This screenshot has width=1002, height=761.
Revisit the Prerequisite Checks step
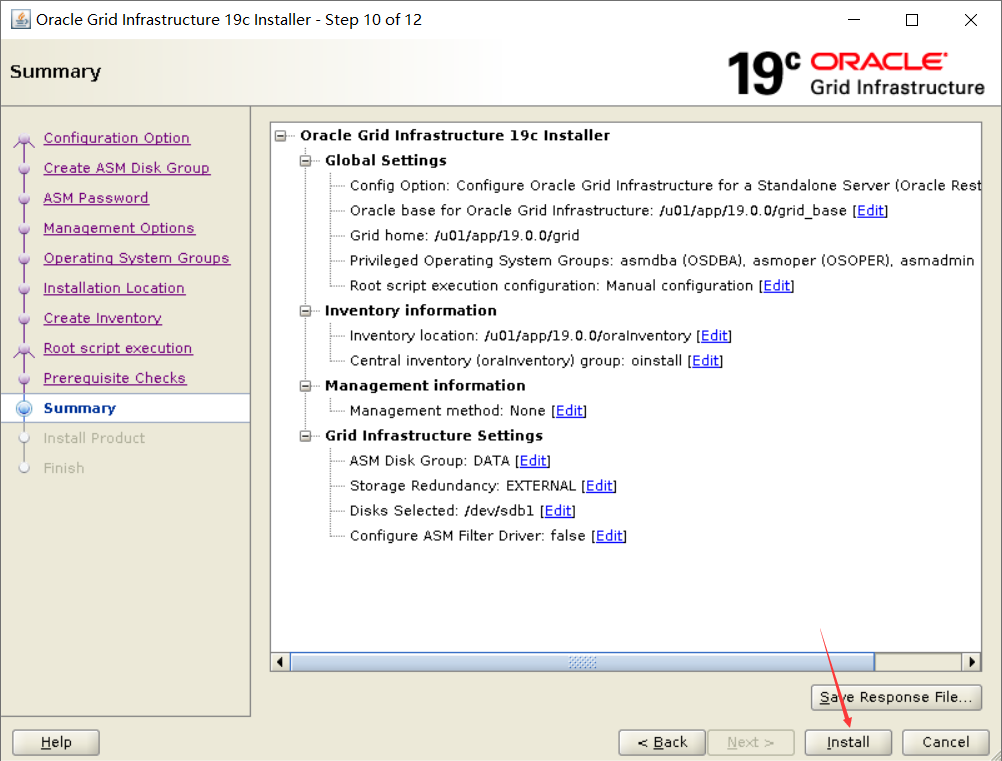[114, 378]
